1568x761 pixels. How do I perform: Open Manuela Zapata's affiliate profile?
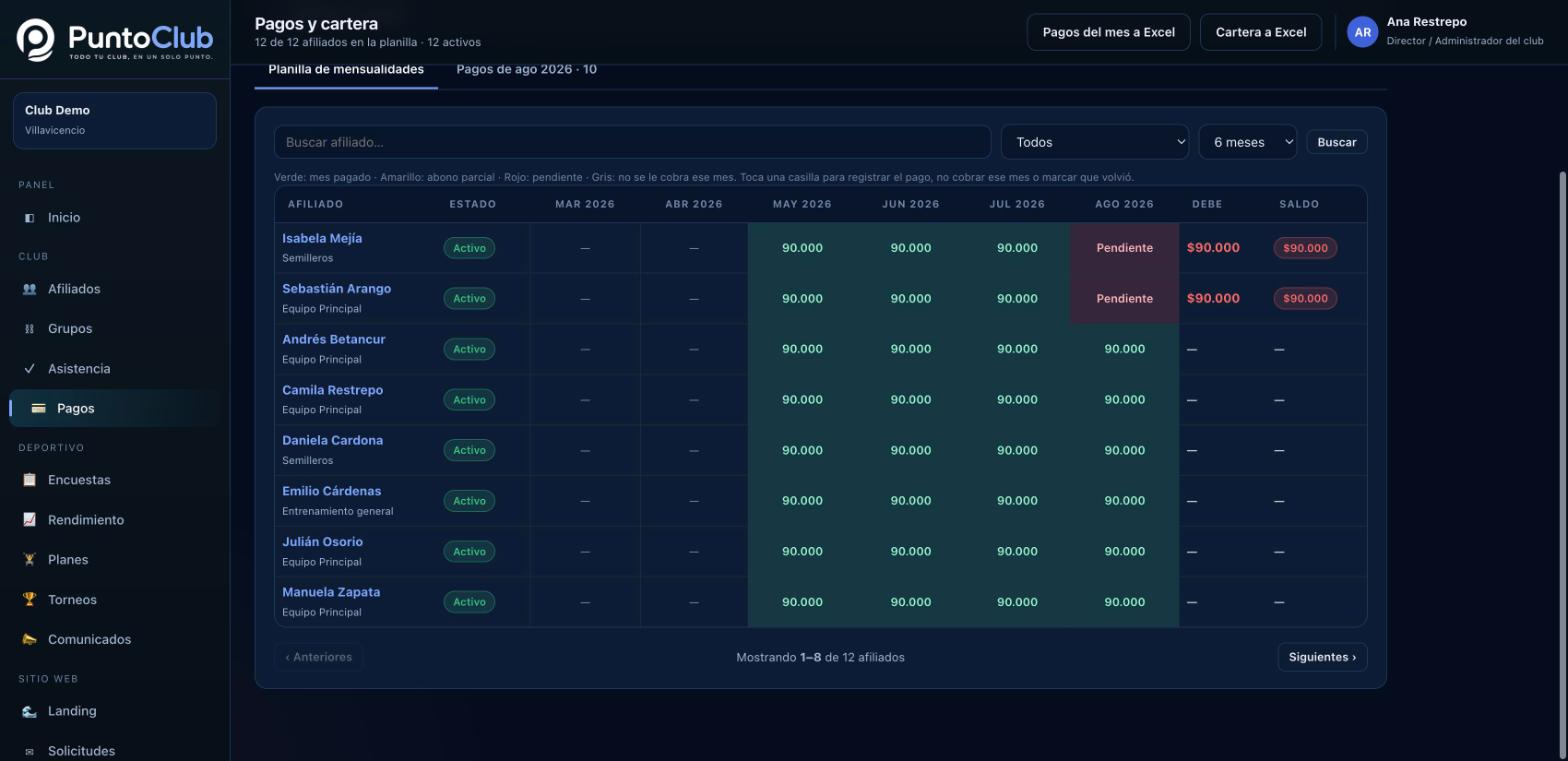click(x=331, y=592)
